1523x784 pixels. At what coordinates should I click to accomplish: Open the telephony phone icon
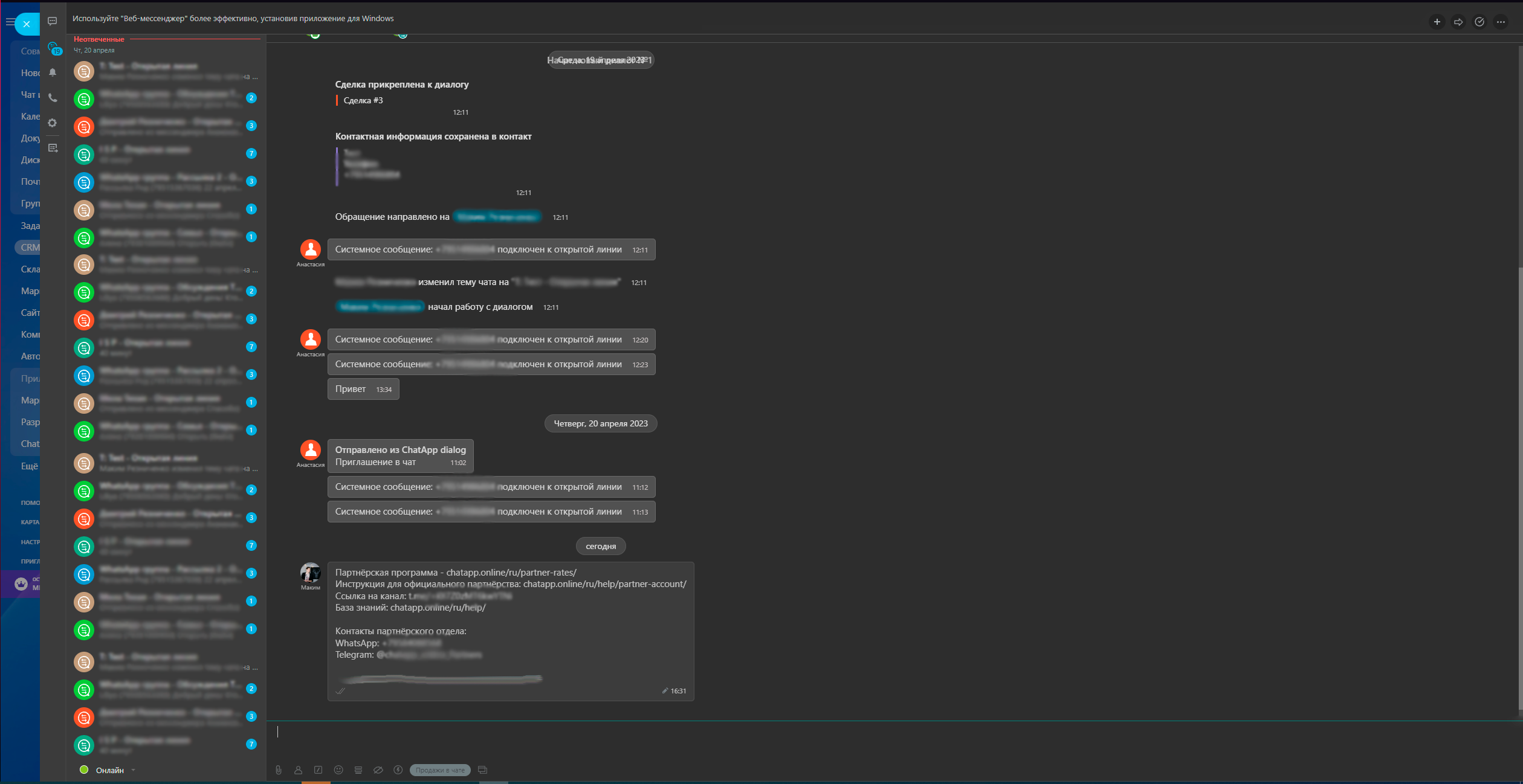[x=53, y=98]
